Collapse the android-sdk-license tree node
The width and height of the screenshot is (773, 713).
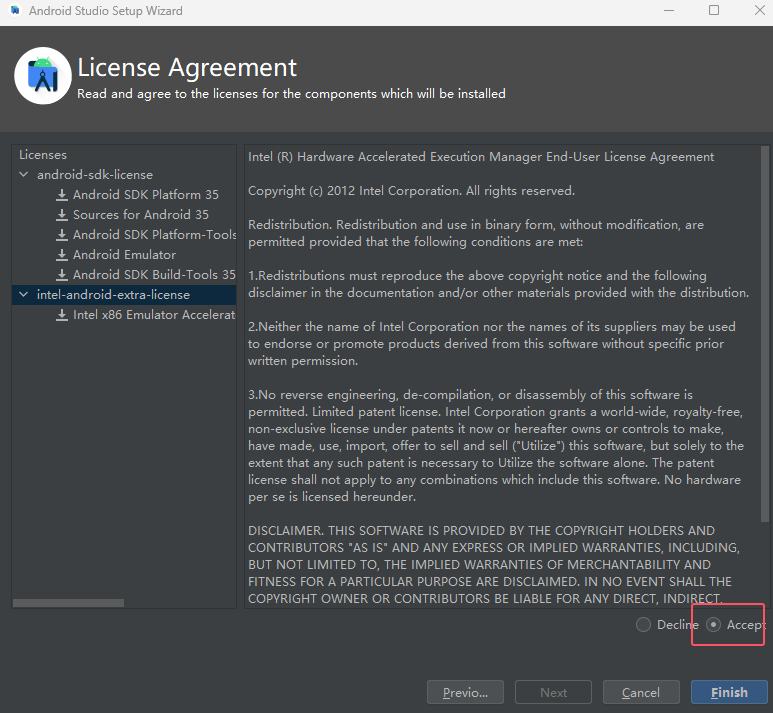click(23, 175)
